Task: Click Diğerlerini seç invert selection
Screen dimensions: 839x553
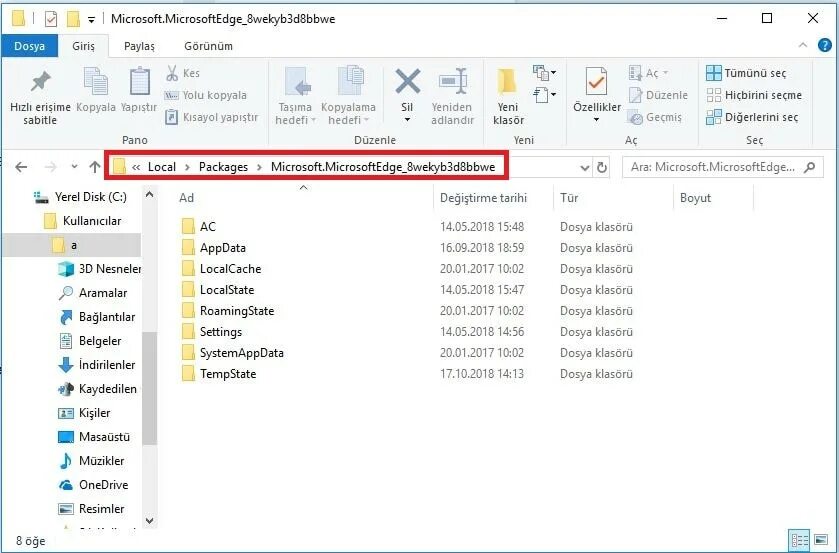Action: [752, 117]
